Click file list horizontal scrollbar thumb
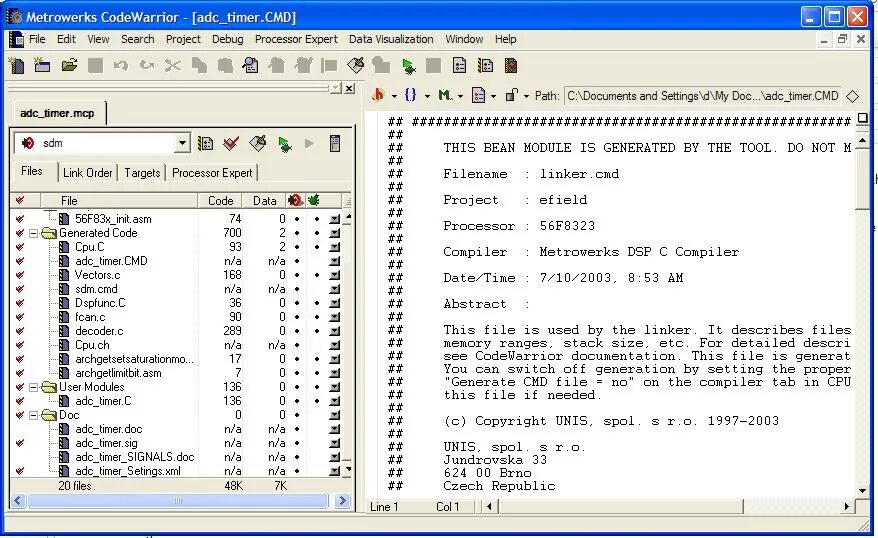This screenshot has width=878, height=538. pos(178,500)
